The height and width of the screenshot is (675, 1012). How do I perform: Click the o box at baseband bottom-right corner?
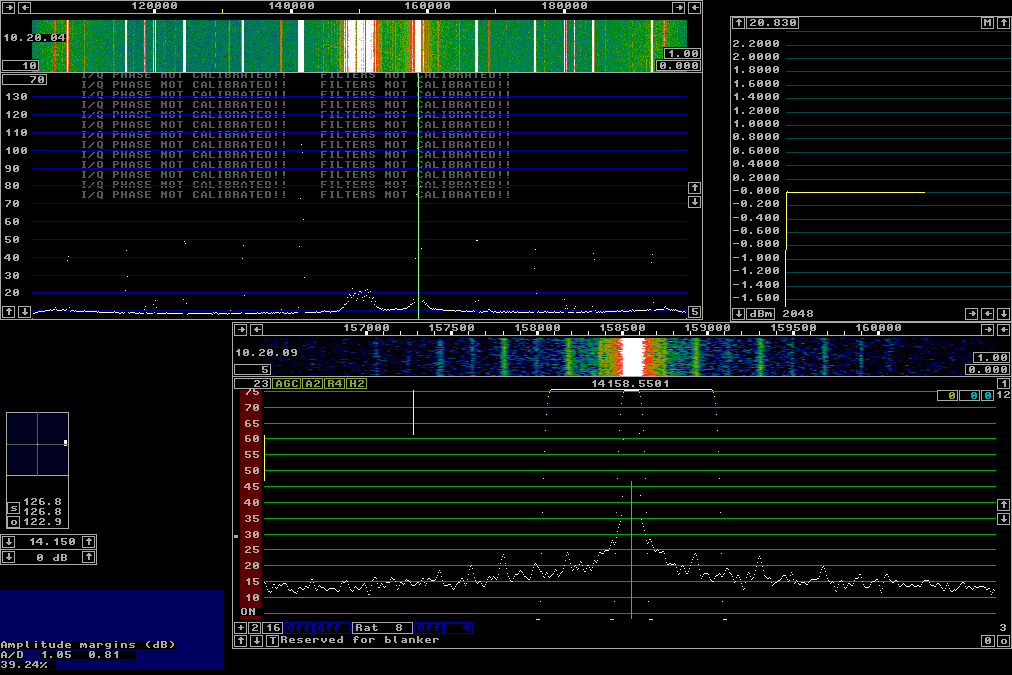pyautogui.click(x=1004, y=641)
